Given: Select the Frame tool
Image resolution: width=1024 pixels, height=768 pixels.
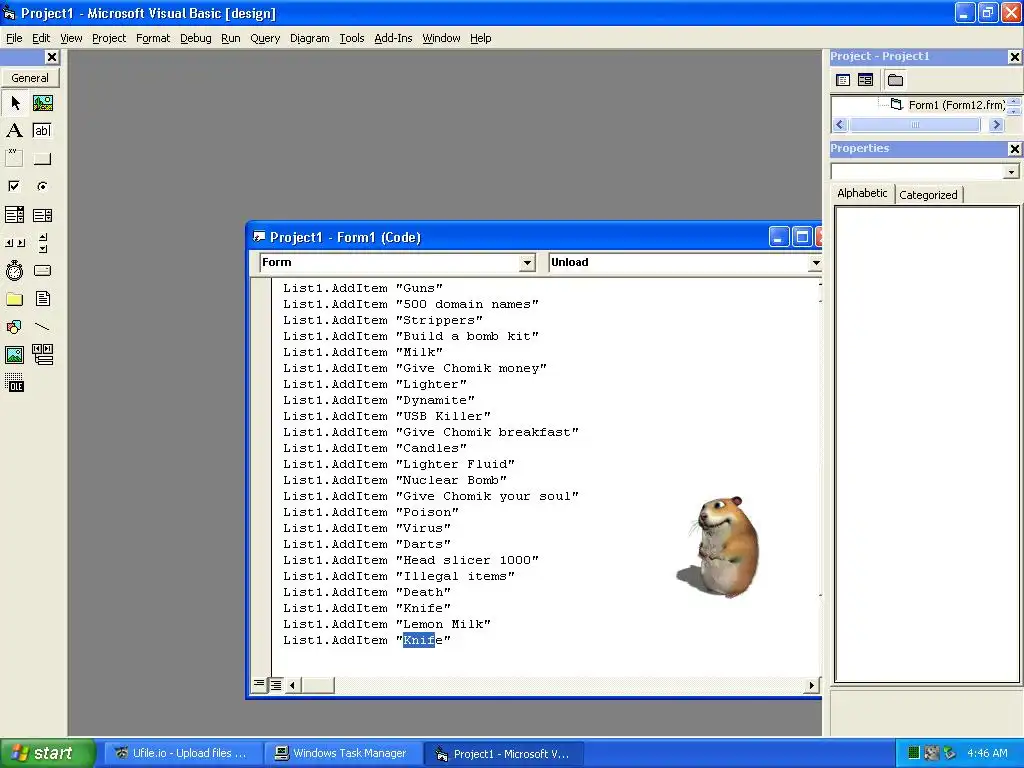Looking at the screenshot, I should click(14, 158).
